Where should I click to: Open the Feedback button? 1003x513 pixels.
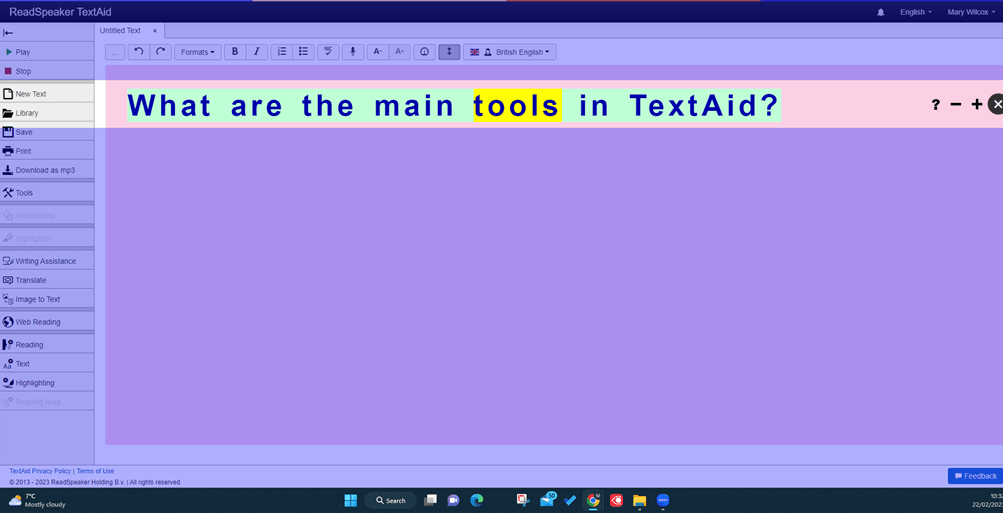[x=975, y=476]
